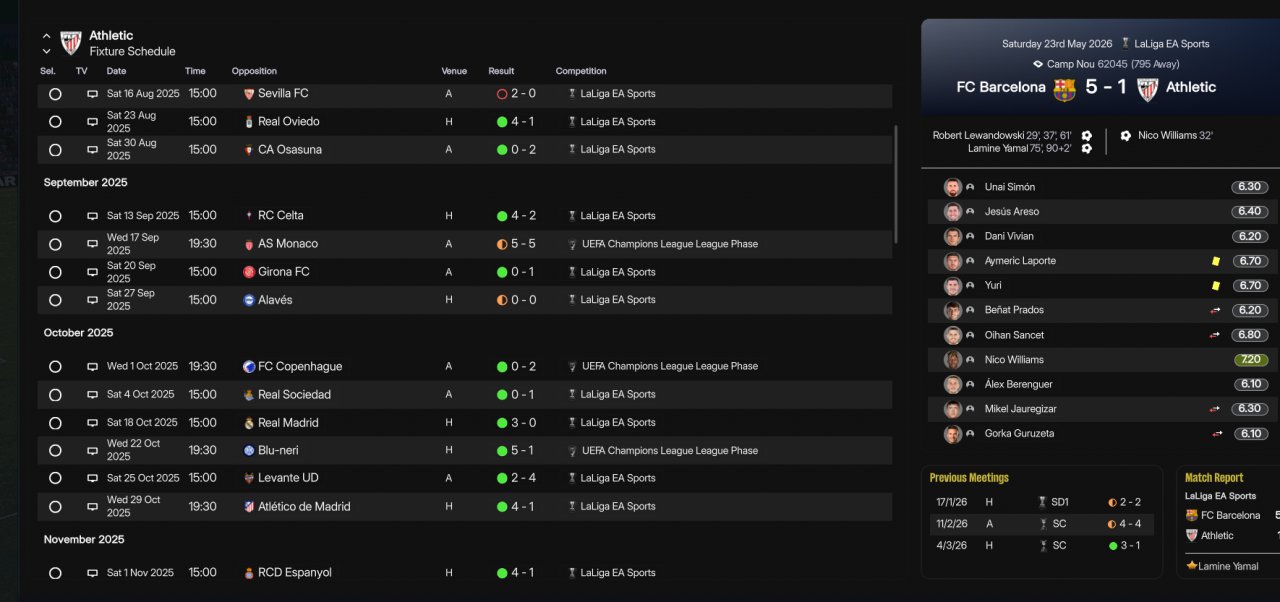Click the Real Sociedad club badge
Viewport: 1280px width, 602px height.
pos(249,395)
